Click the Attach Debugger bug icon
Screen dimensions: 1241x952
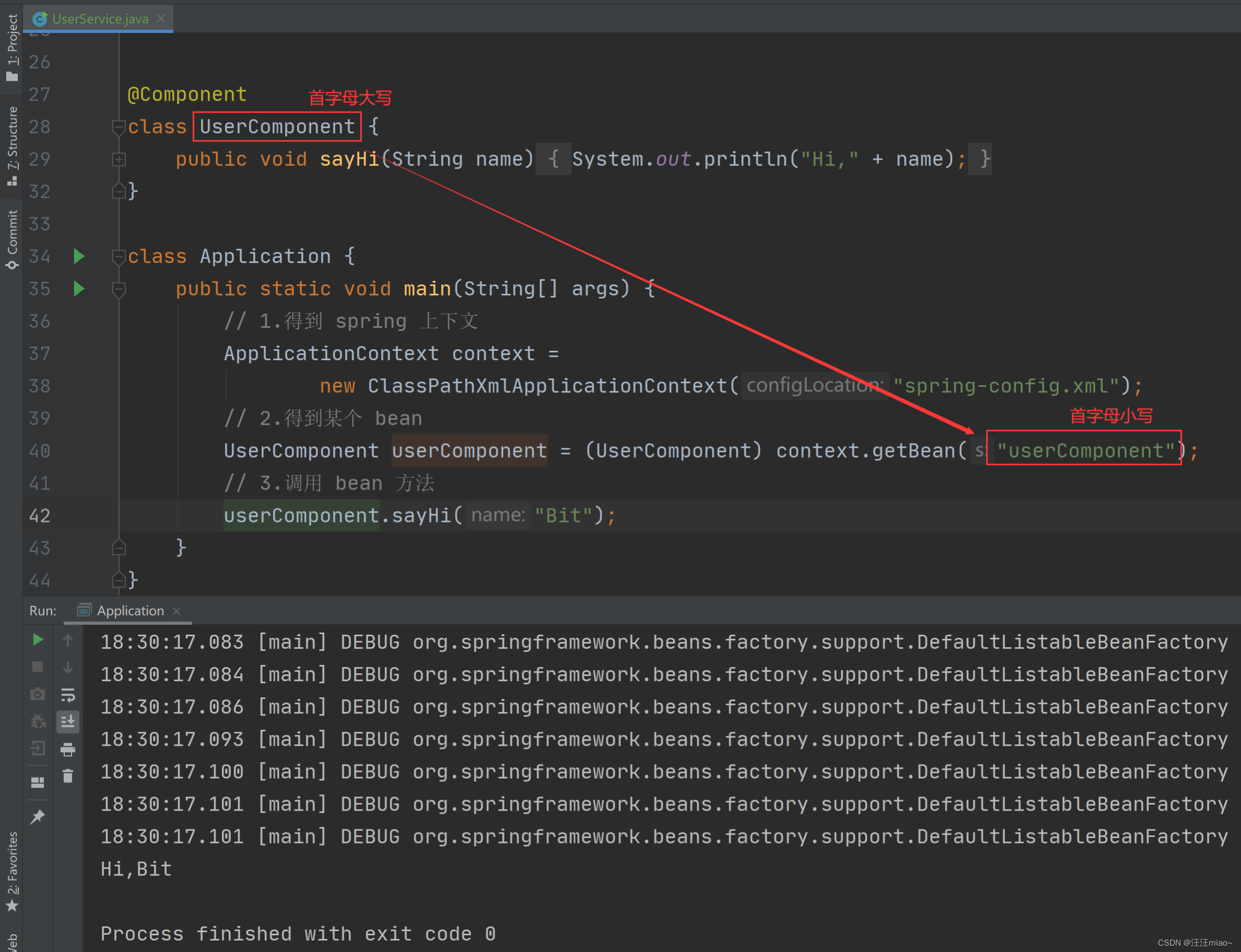coord(38,721)
